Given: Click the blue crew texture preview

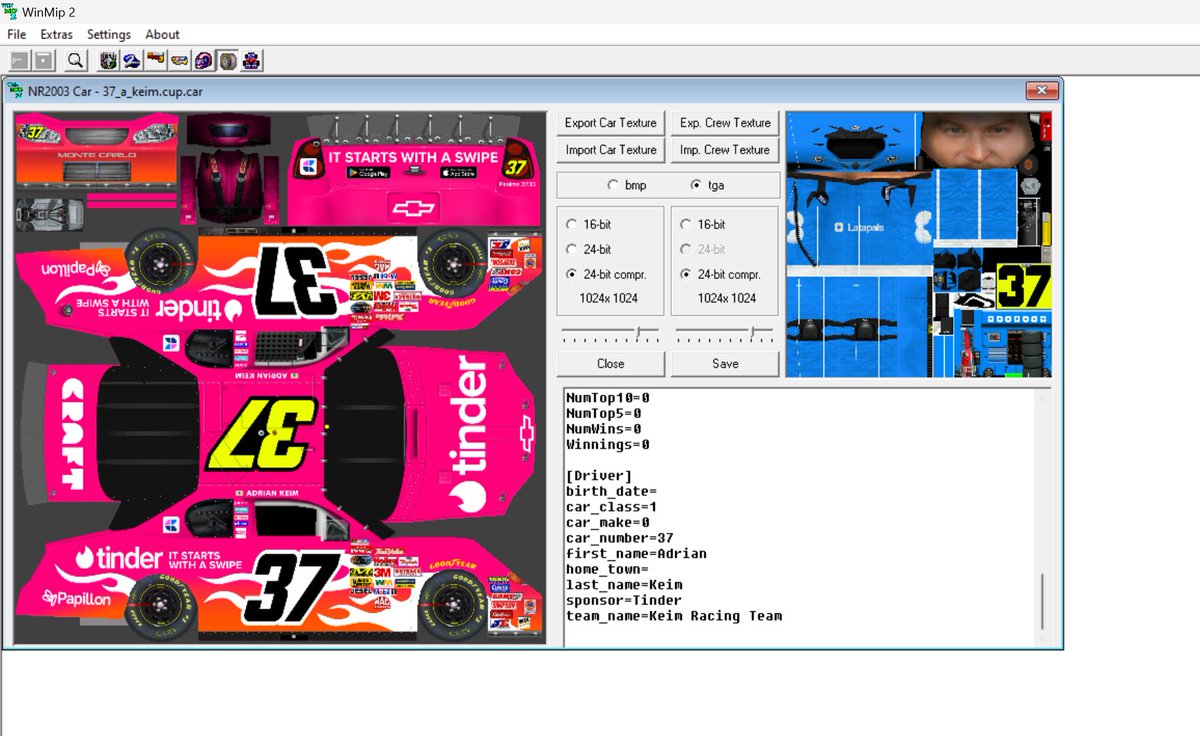Looking at the screenshot, I should tap(919, 244).
